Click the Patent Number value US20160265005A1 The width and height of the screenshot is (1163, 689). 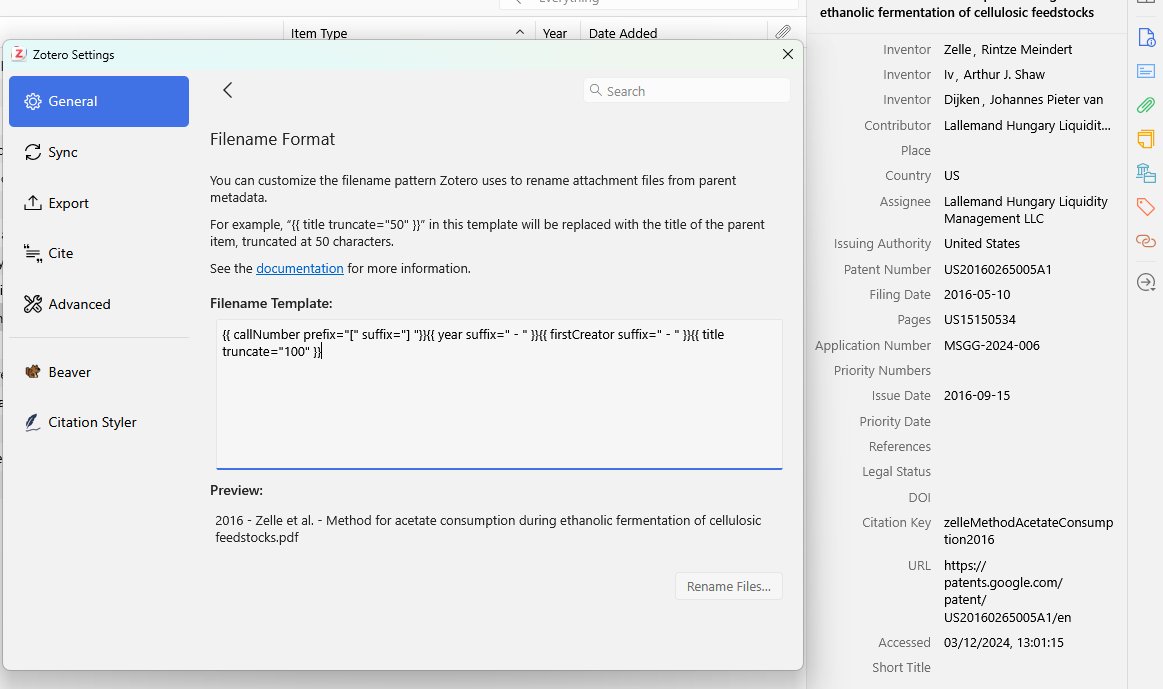[x=998, y=270]
